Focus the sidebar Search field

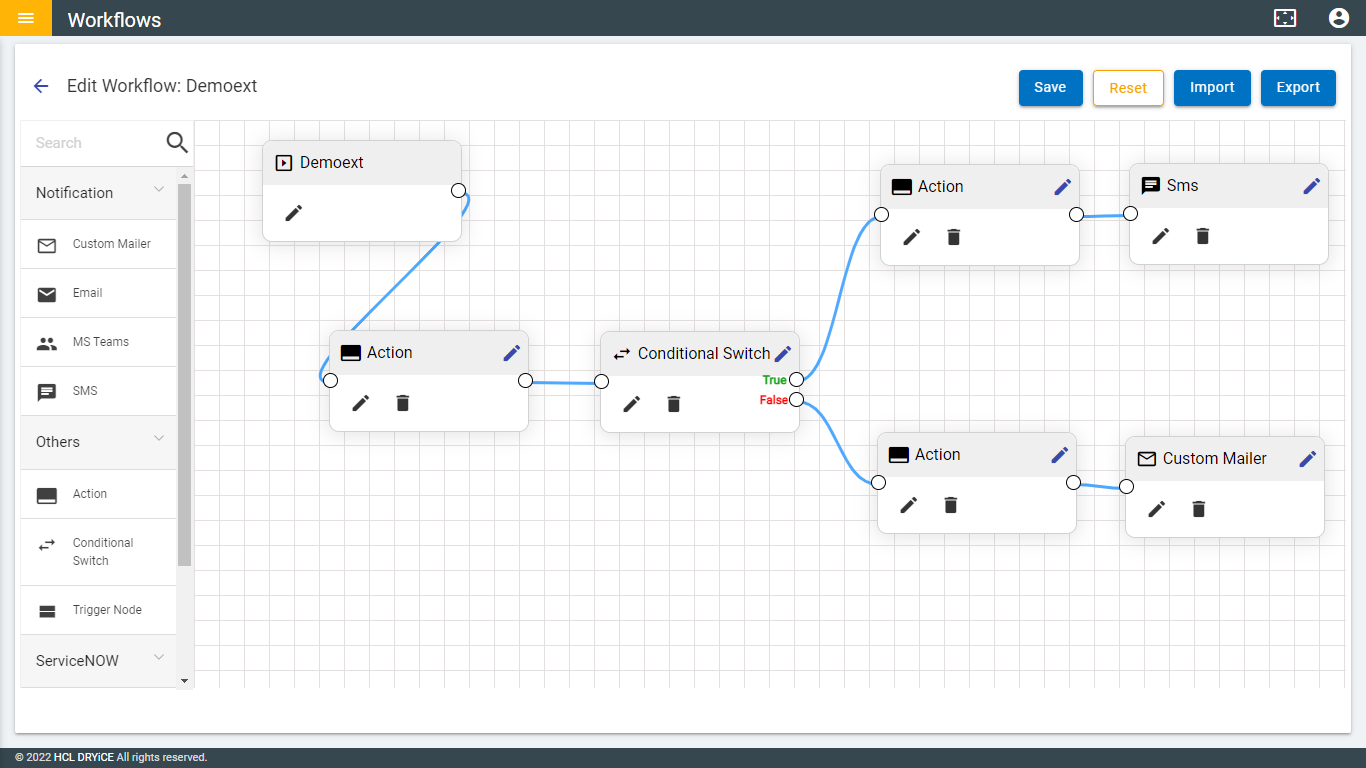[x=94, y=143]
